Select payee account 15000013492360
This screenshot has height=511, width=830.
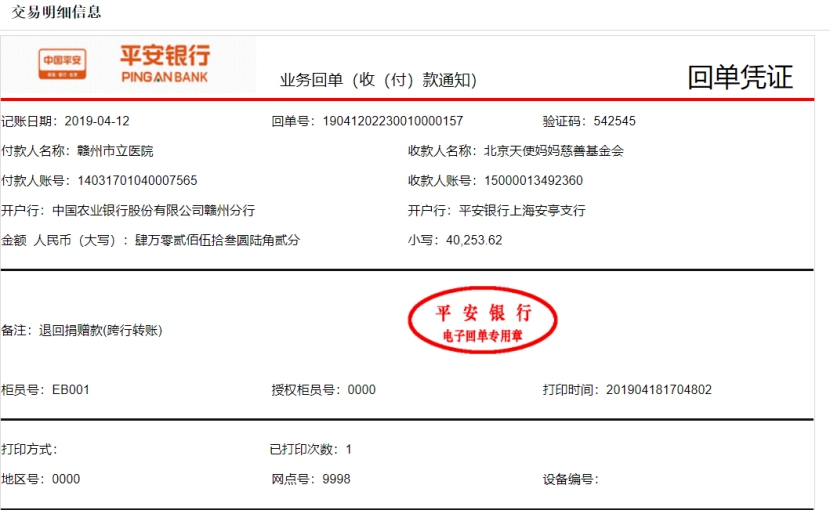533,181
